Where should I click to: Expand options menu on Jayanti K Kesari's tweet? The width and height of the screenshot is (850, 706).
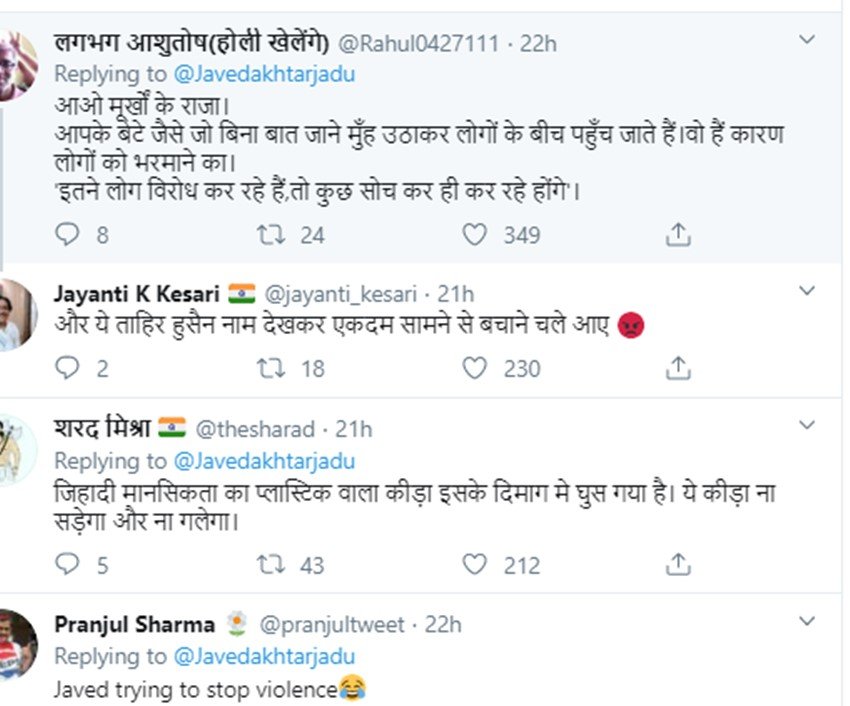pos(808,290)
